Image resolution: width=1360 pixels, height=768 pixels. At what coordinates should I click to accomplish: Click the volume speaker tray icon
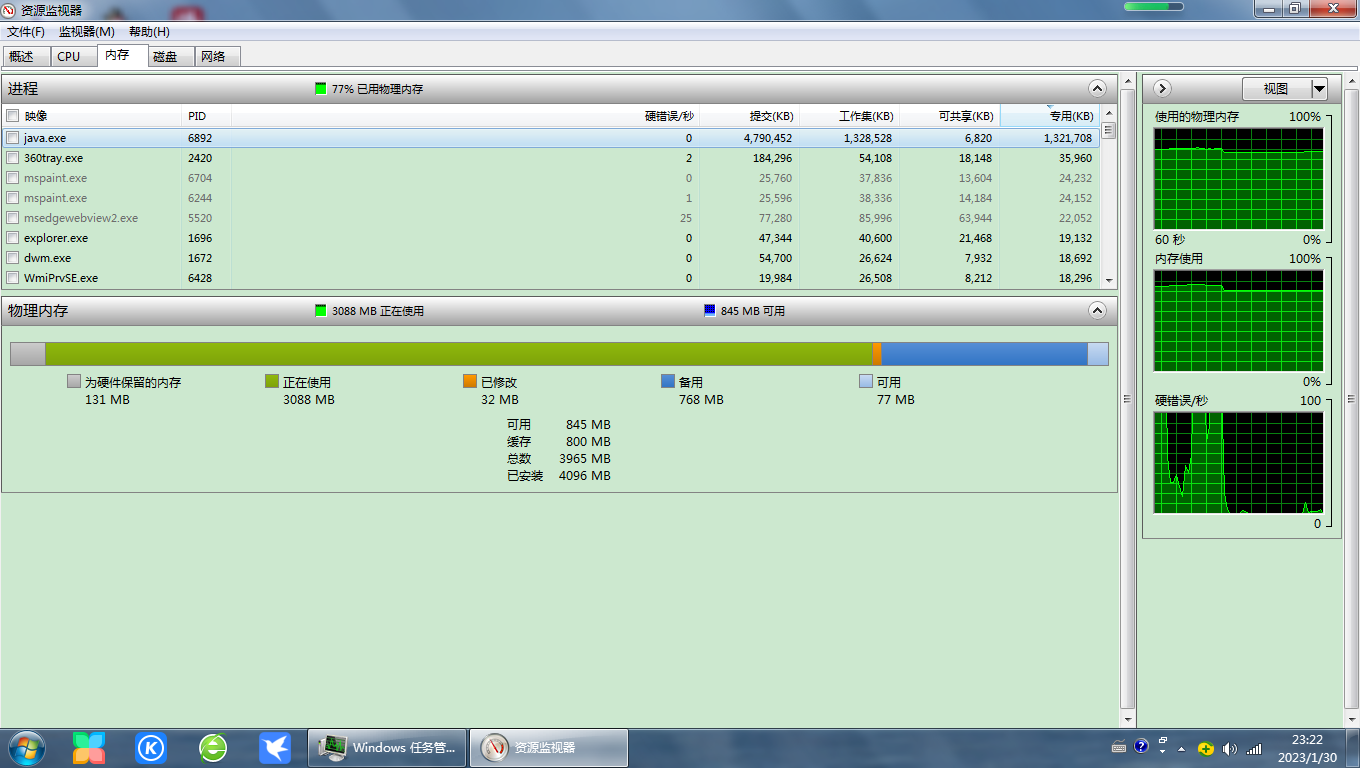click(x=1229, y=748)
